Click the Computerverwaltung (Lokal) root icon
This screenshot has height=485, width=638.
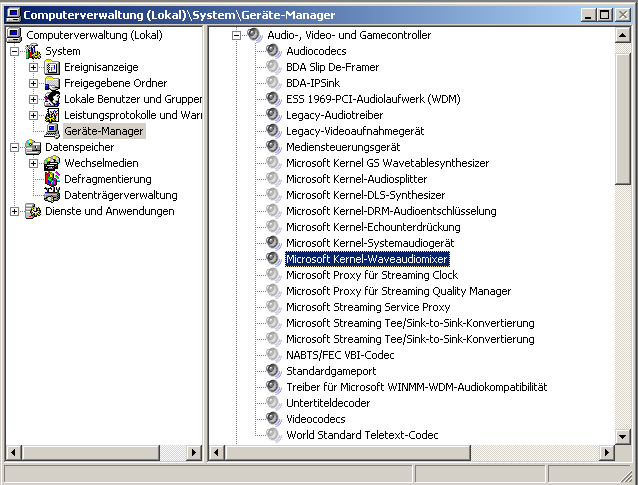click(14, 35)
